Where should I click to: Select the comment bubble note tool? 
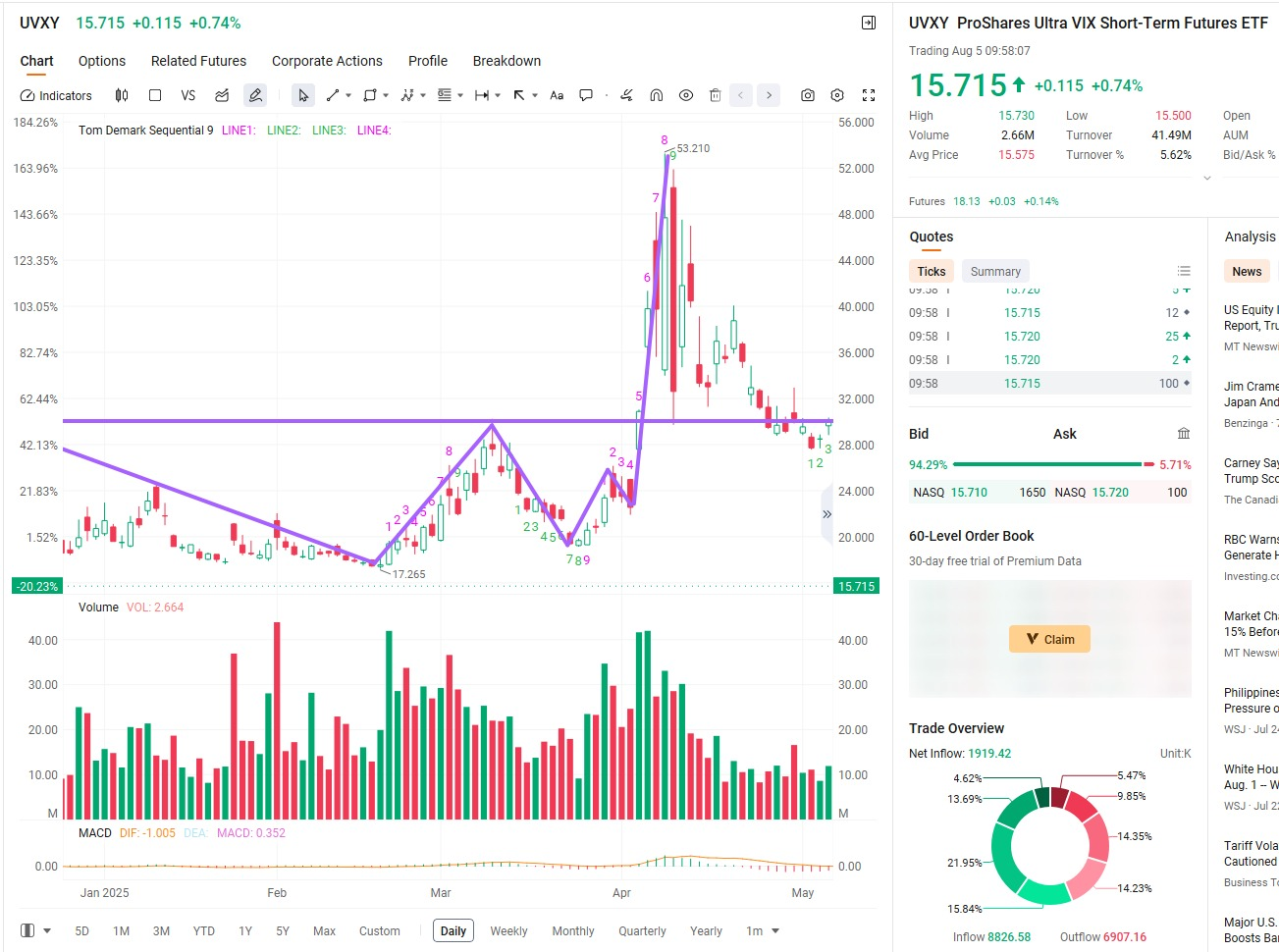tap(586, 95)
